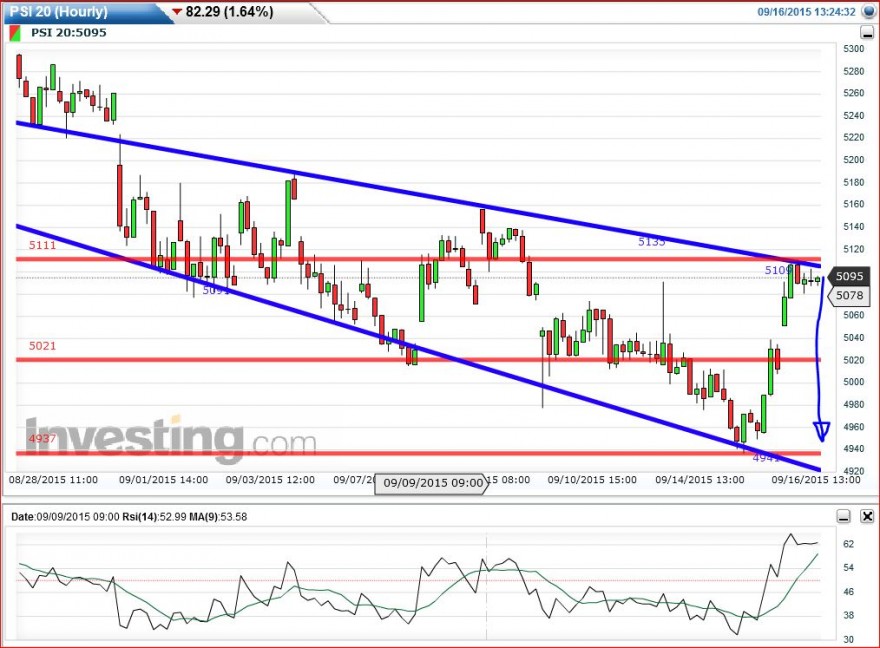The height and width of the screenshot is (648, 880).
Task: Click the 4937 support level label
Action: [43, 438]
